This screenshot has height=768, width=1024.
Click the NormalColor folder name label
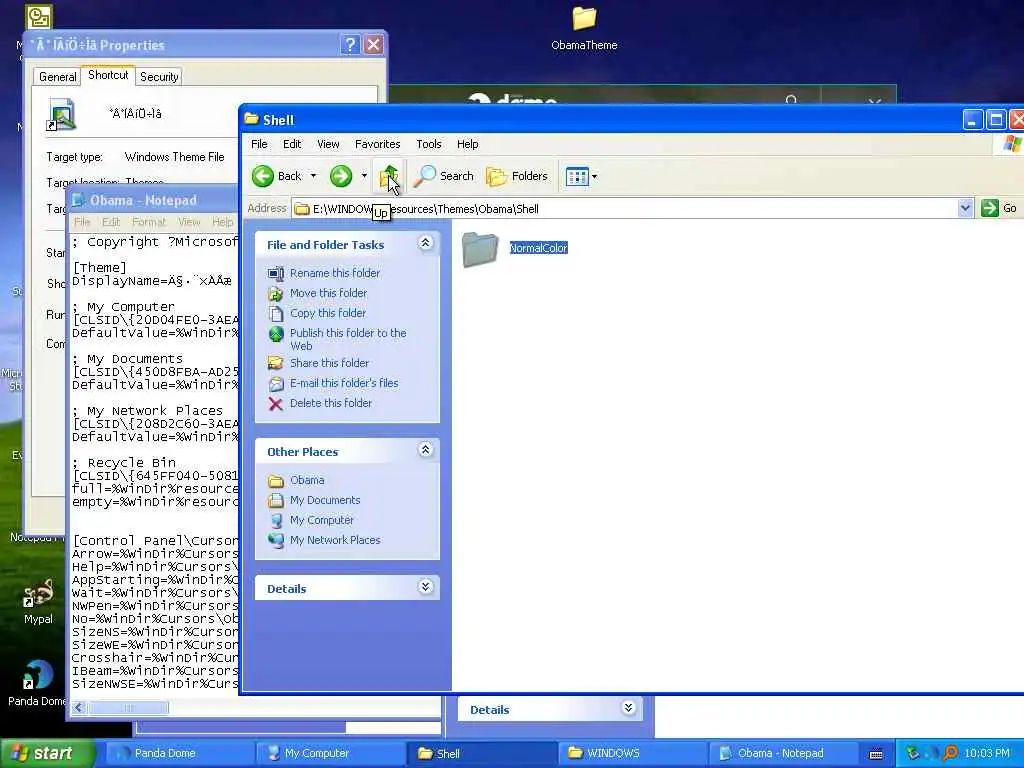pos(538,248)
